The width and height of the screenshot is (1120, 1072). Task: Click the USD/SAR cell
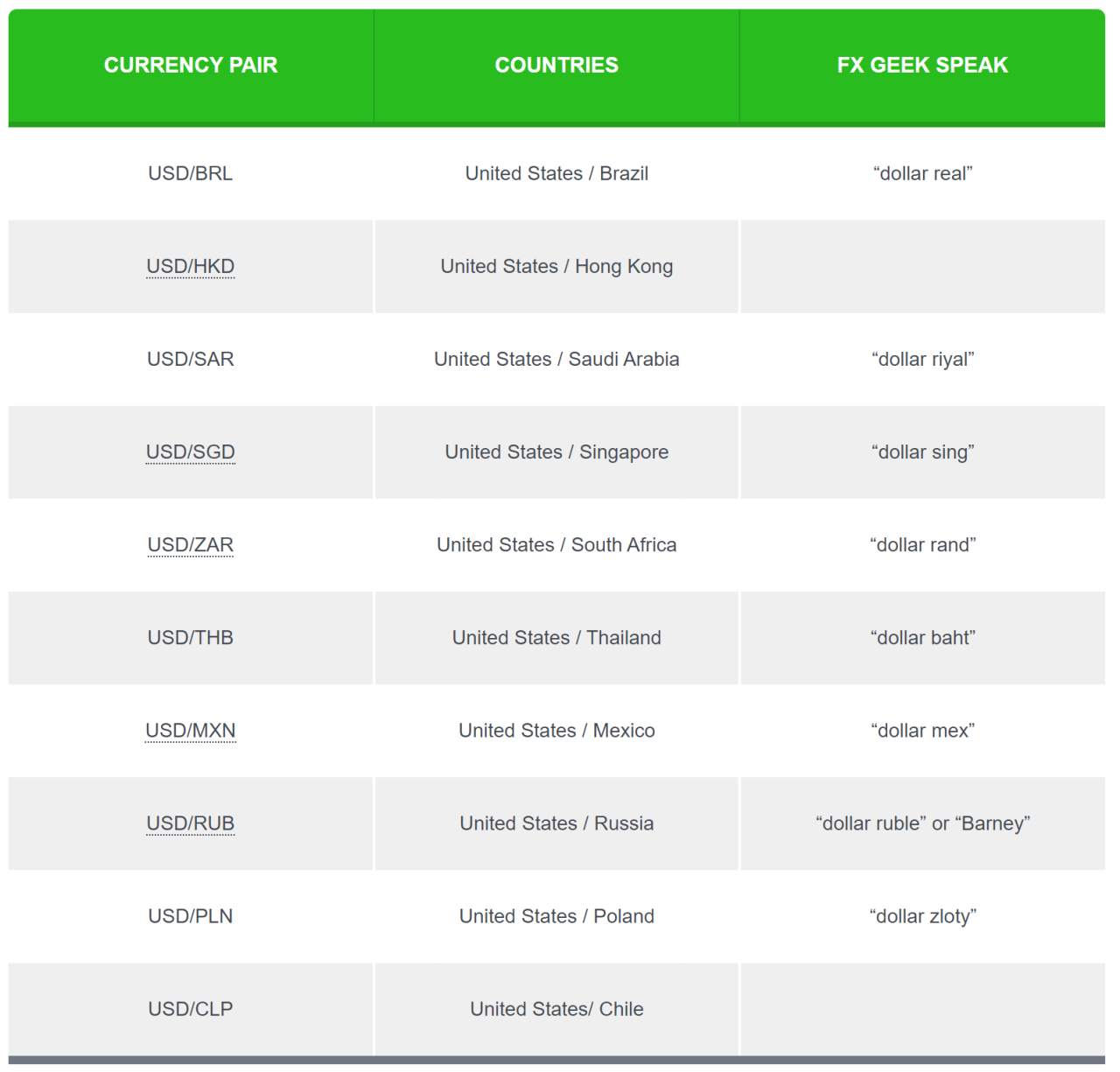point(191,359)
